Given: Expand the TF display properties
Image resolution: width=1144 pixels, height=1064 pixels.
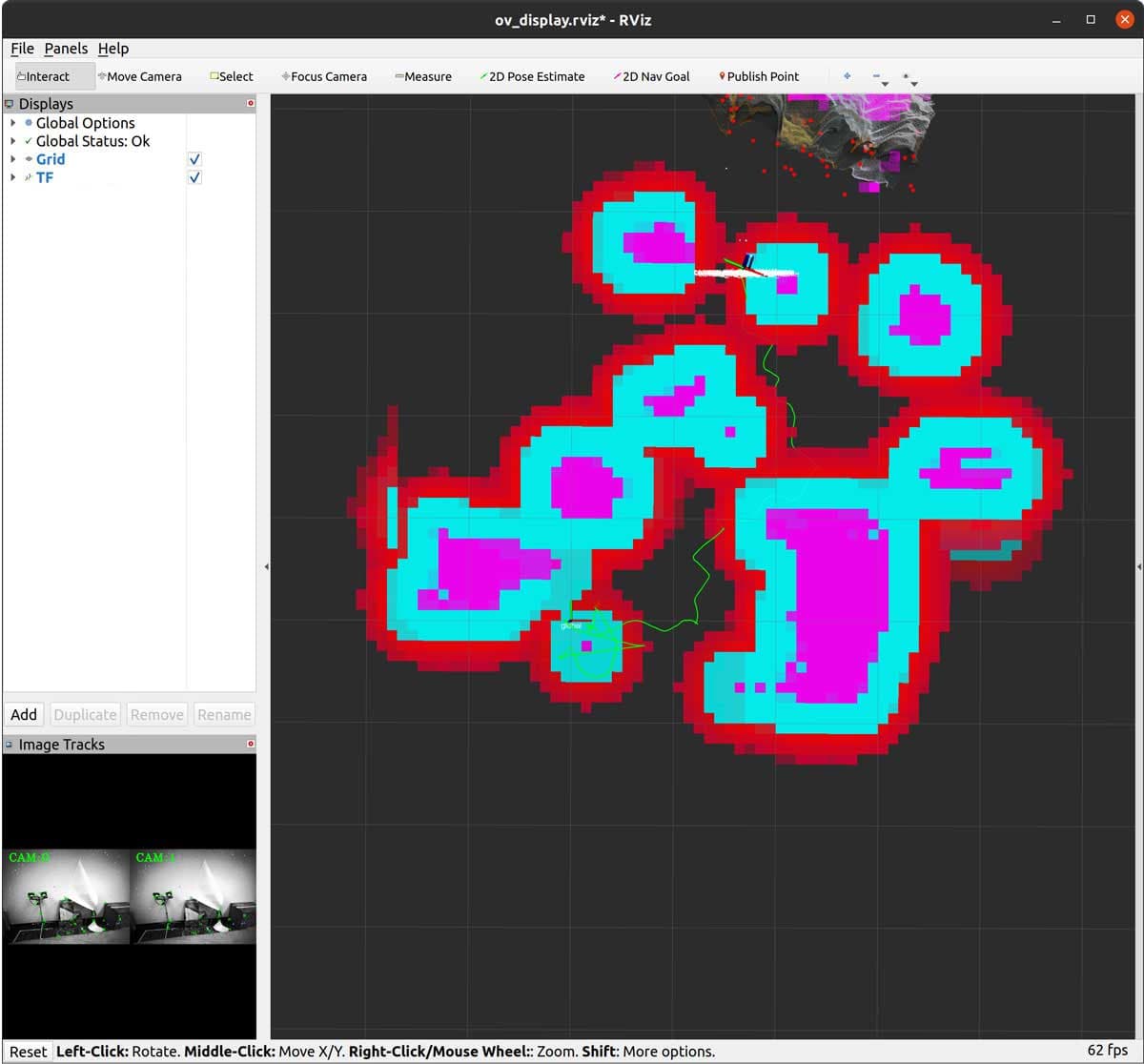Looking at the screenshot, I should (12, 177).
